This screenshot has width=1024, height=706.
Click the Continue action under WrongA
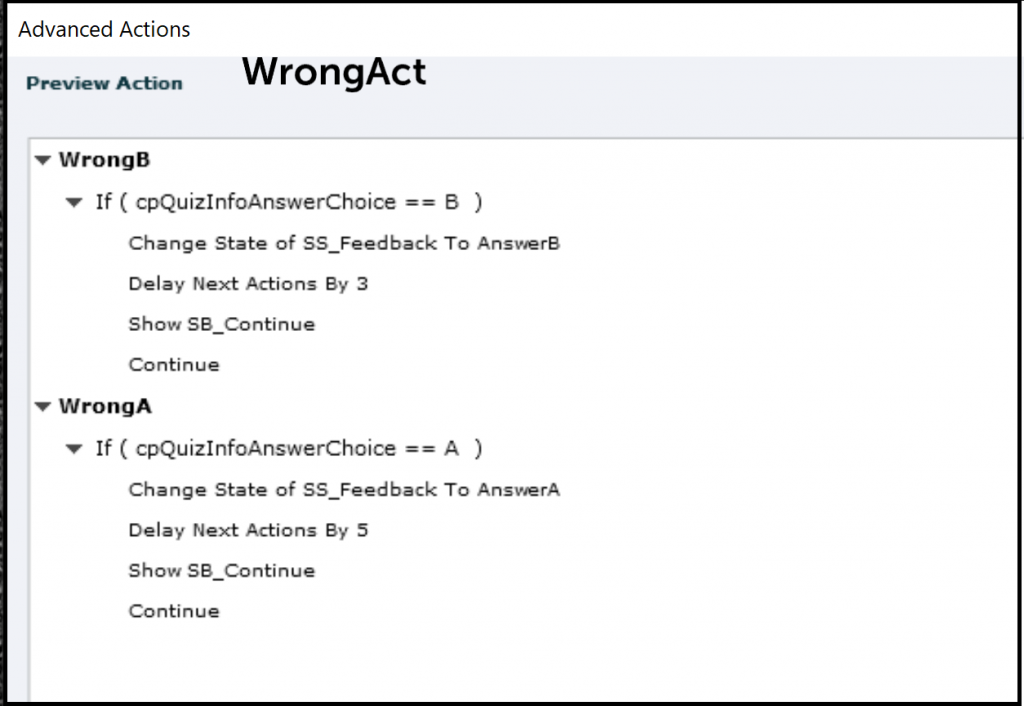(x=174, y=611)
